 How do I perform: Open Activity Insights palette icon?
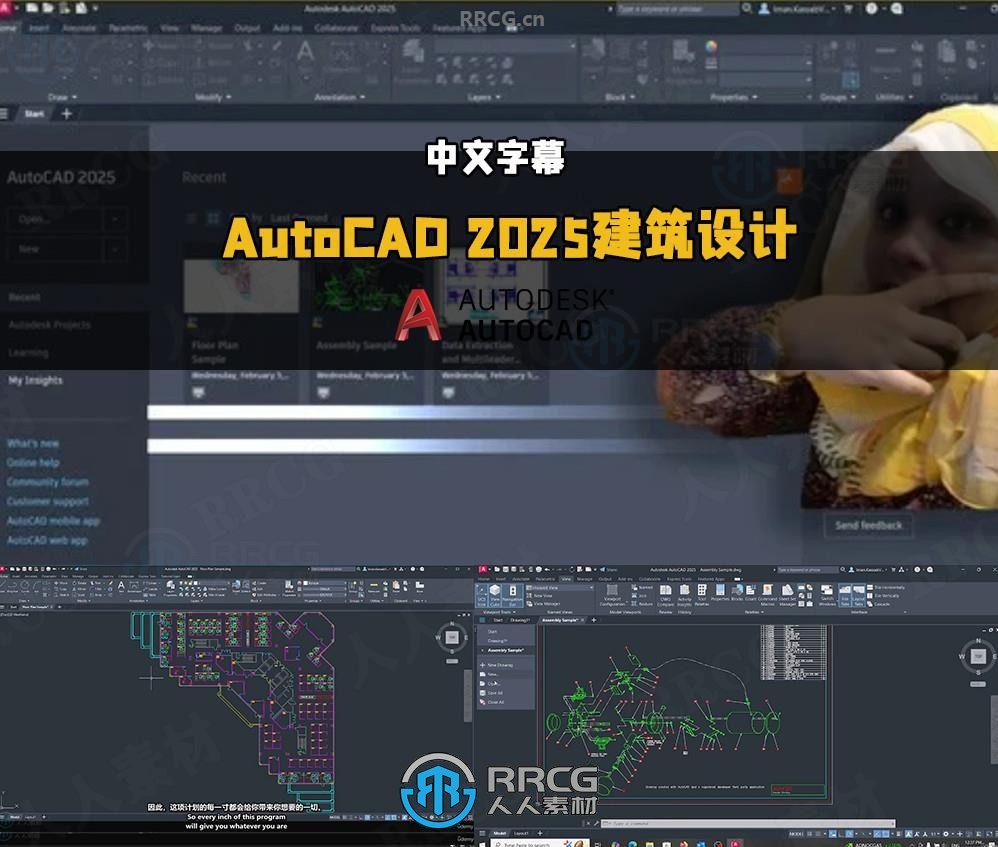tap(685, 595)
